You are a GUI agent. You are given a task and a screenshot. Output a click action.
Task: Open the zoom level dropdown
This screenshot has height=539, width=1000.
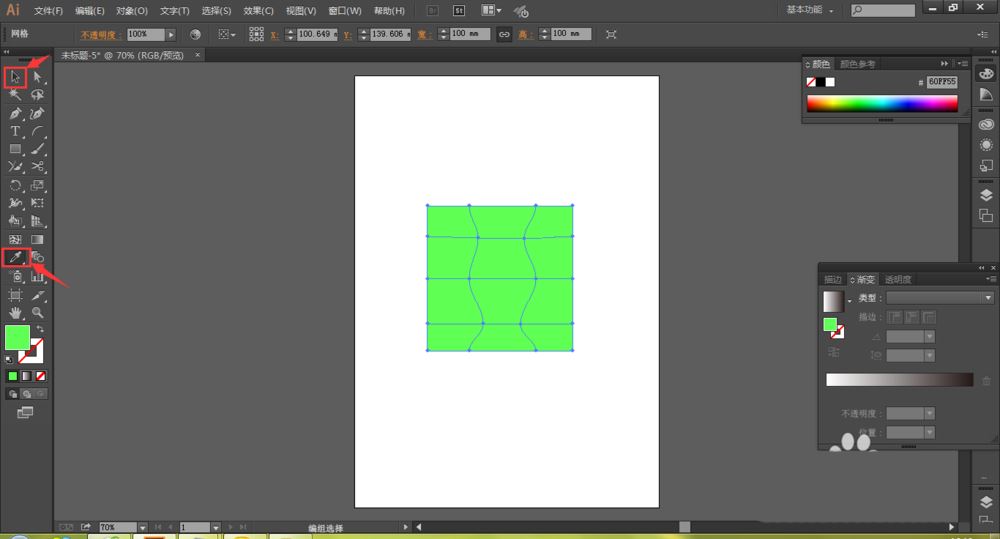tap(143, 528)
